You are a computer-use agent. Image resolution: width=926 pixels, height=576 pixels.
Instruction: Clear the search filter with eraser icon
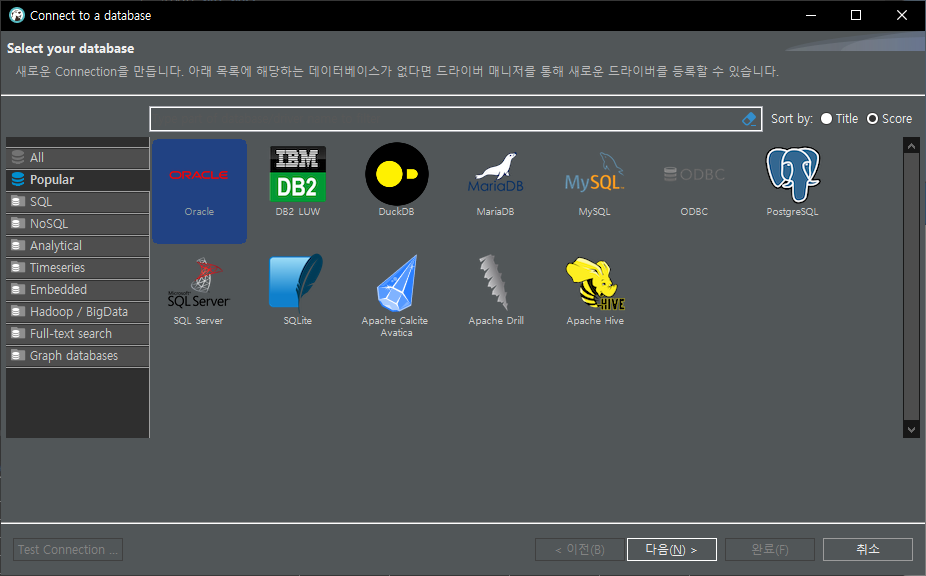click(x=749, y=119)
